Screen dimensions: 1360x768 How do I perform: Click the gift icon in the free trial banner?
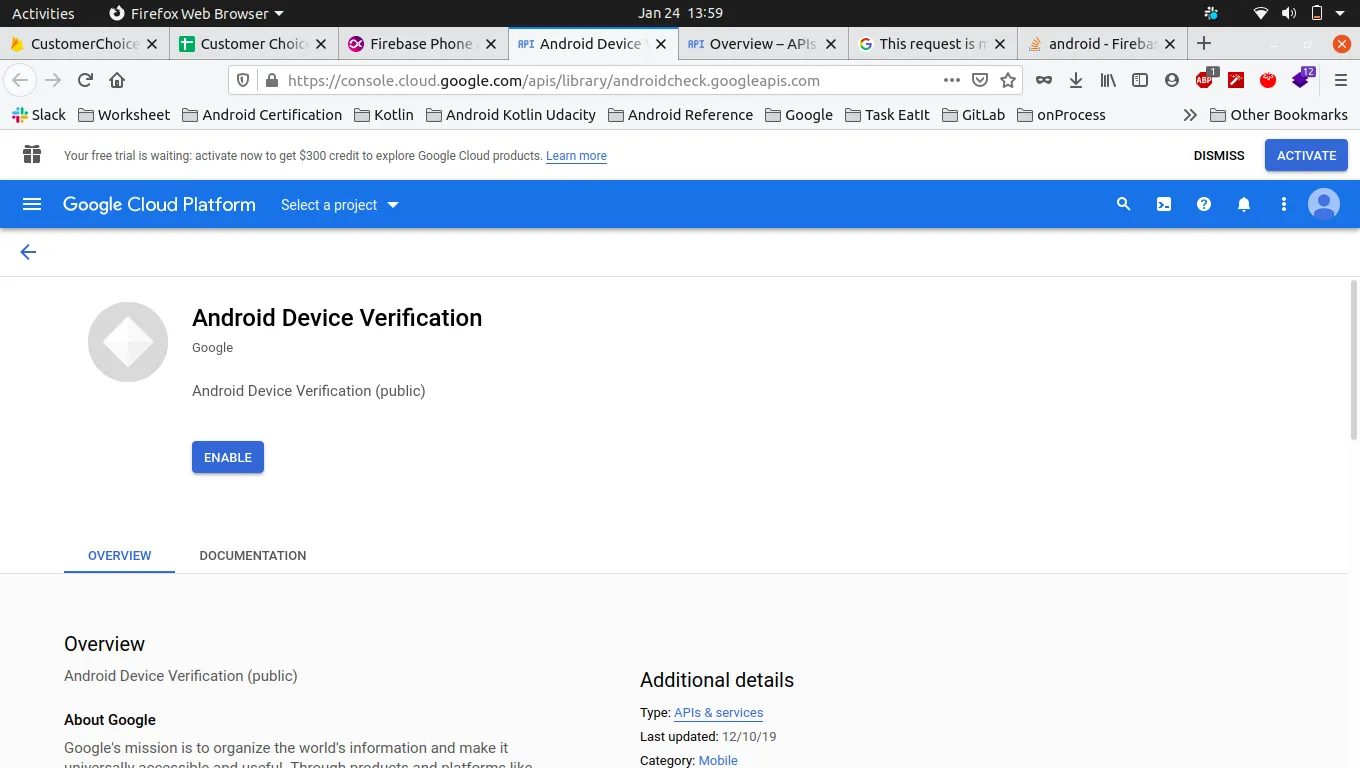tap(32, 154)
